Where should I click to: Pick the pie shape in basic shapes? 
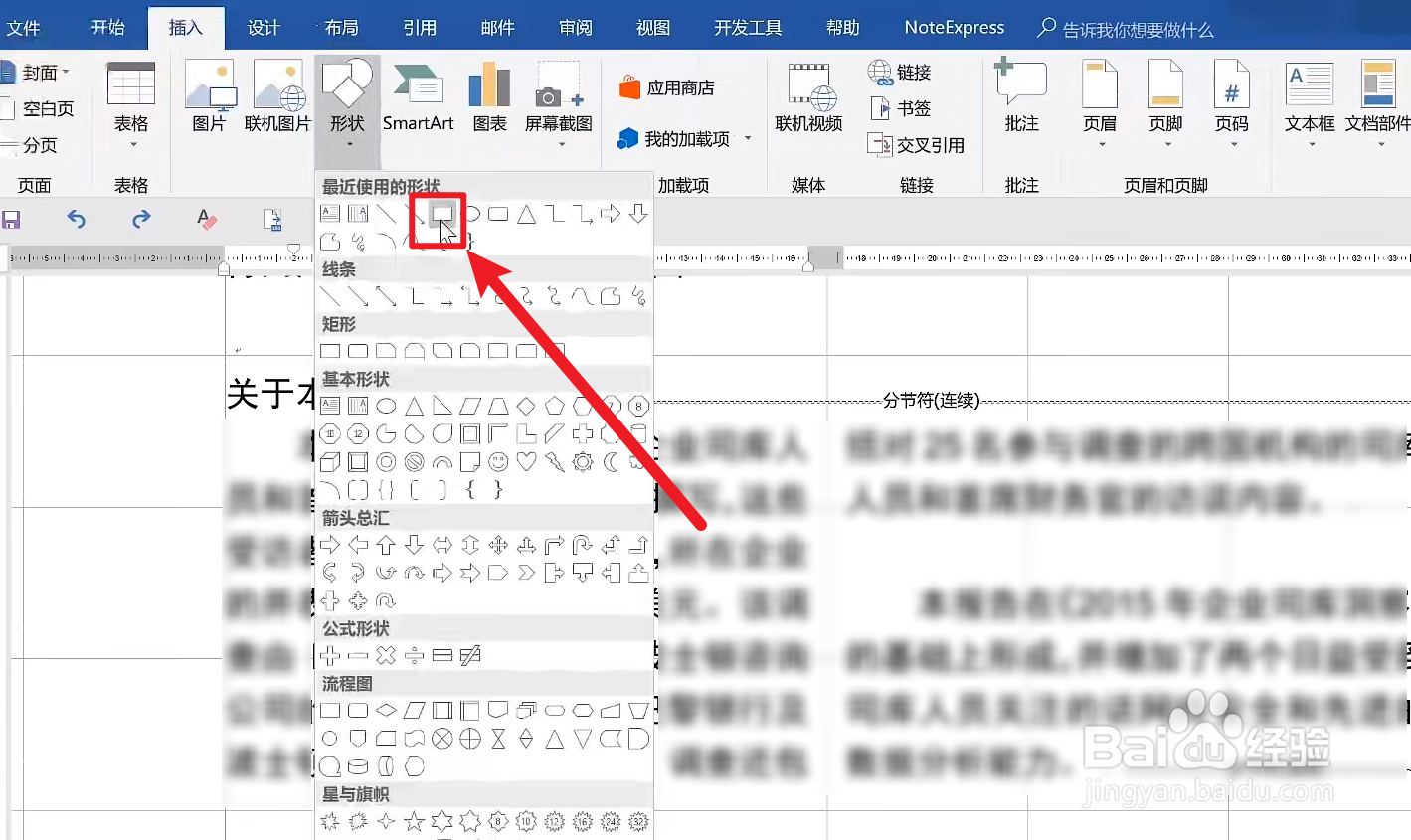[x=386, y=433]
